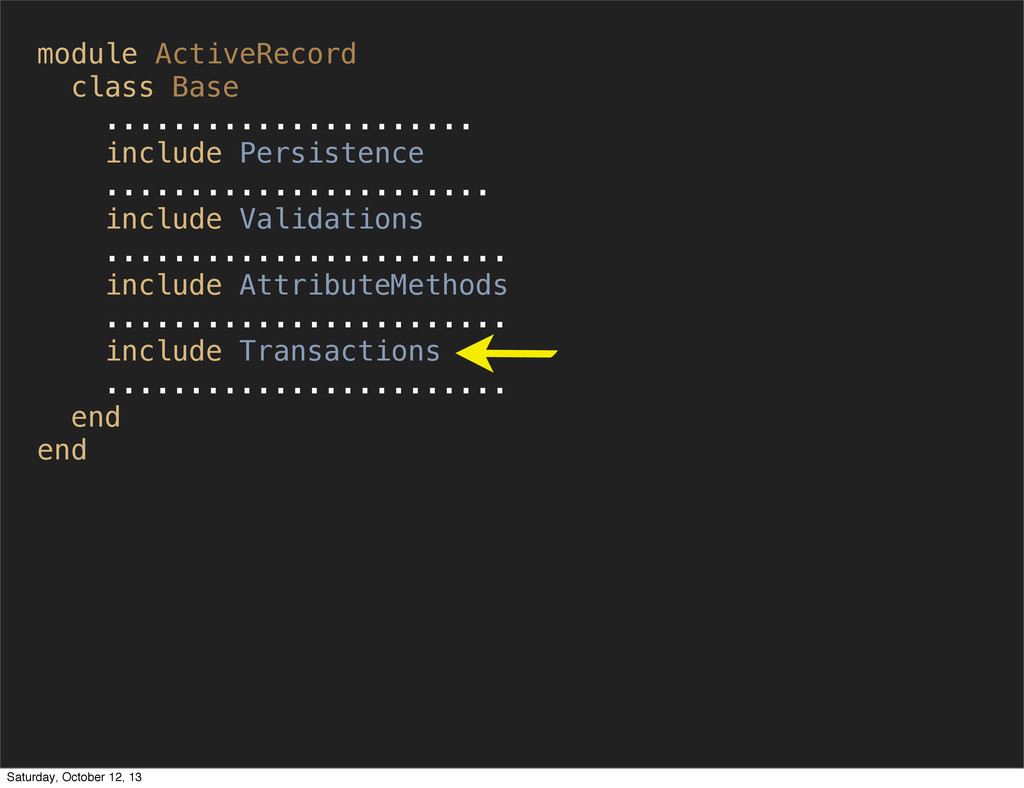Click include keyword before AttributeMethods
Viewport: 1024px width, 788px height.
click(164, 285)
